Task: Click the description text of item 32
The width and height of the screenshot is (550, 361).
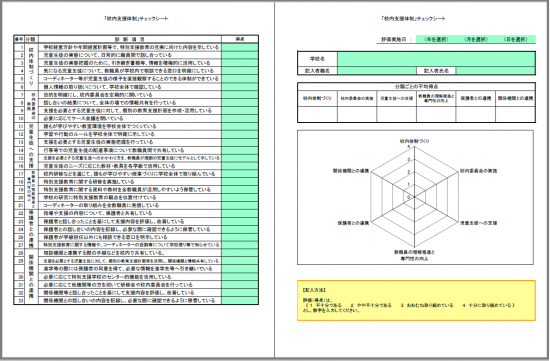Action: 119,293
